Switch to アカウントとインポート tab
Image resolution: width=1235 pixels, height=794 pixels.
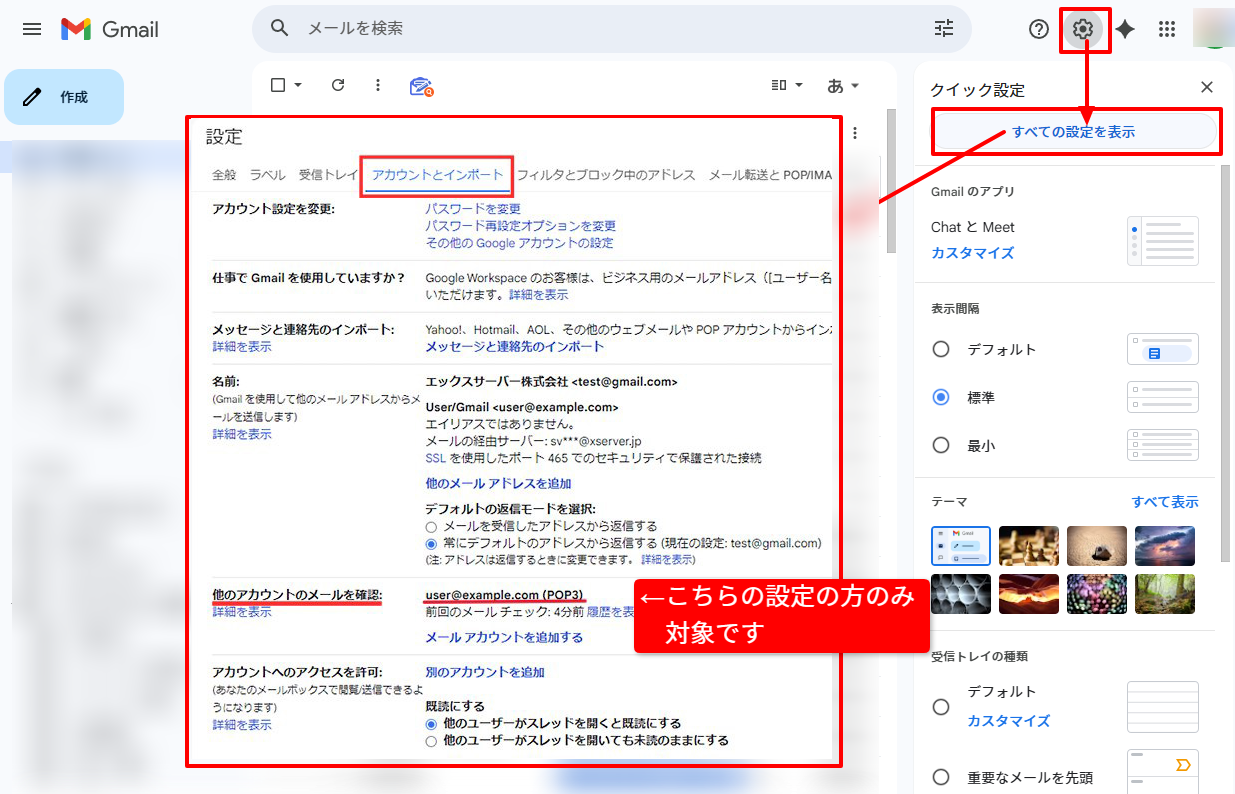(x=437, y=175)
